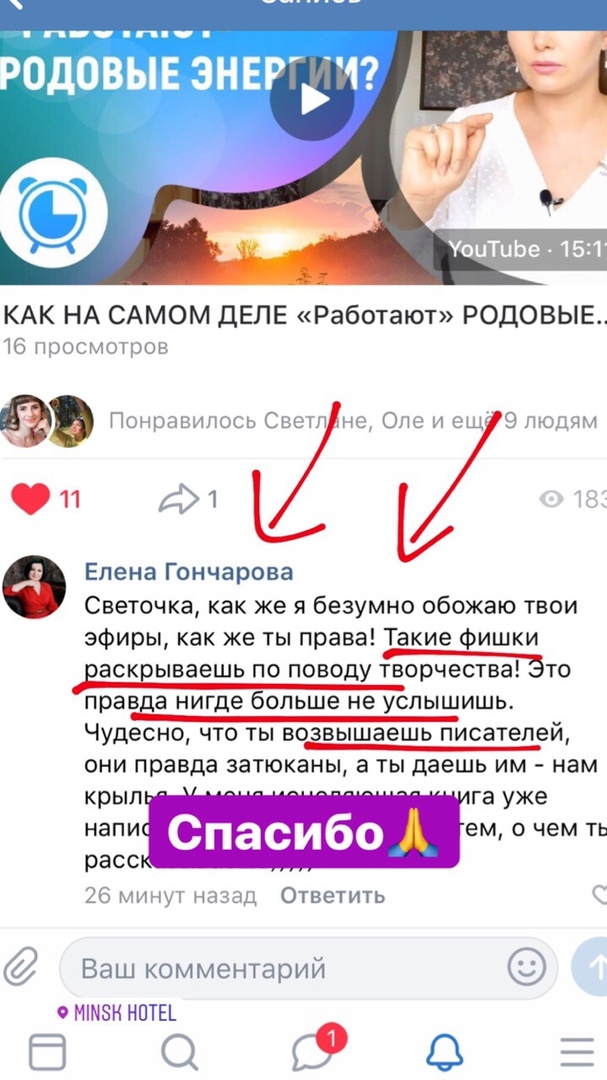Tap the eye views counter icon
This screenshot has height=1080, width=607.
(551, 499)
